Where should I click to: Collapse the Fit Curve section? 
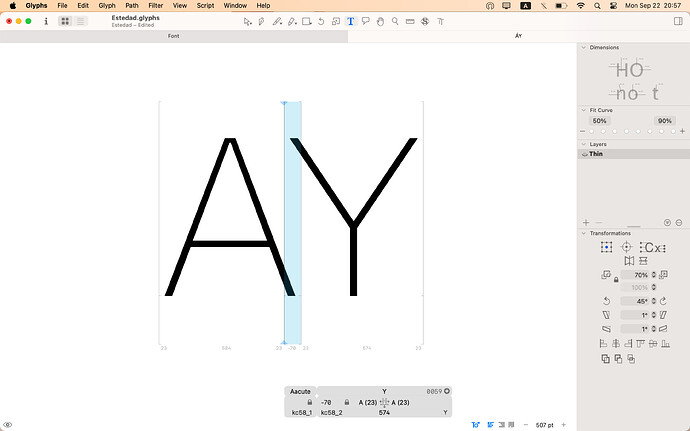[x=585, y=109]
